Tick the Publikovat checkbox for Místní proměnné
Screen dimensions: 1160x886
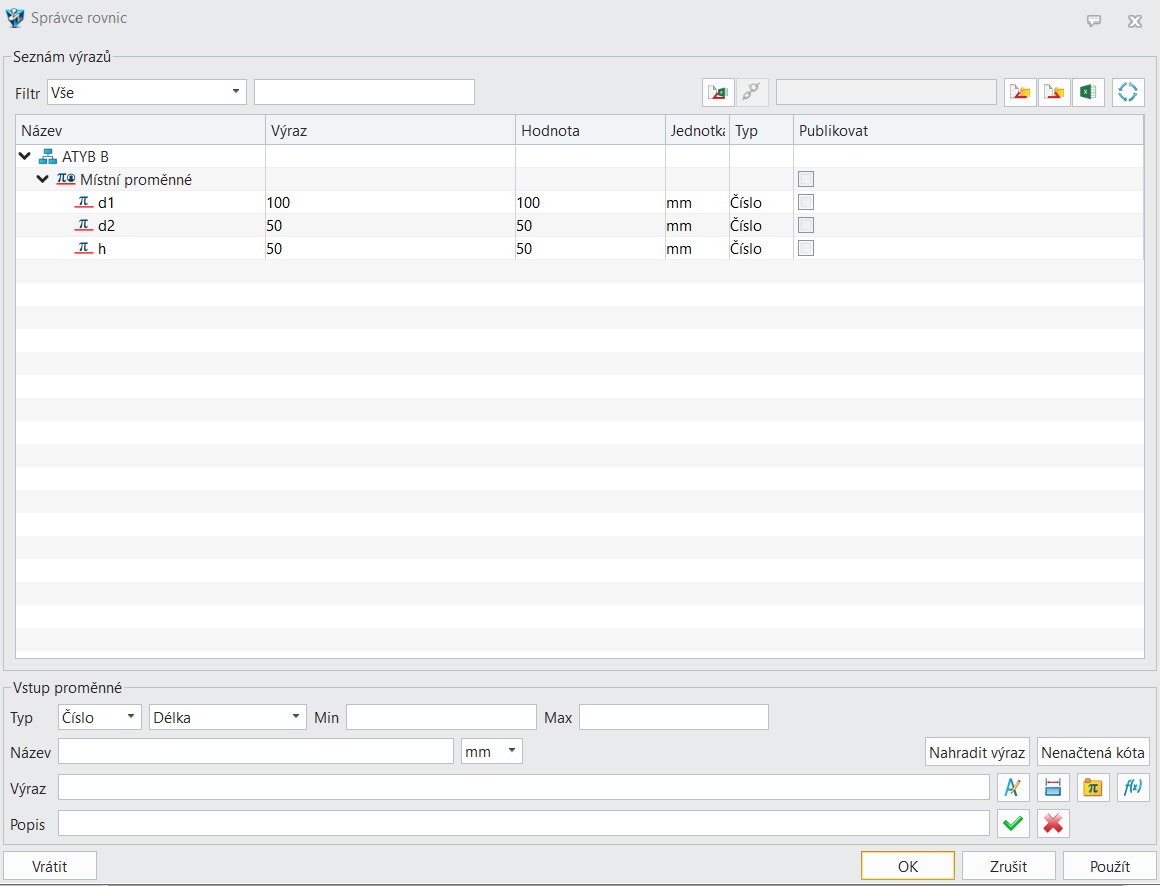806,179
